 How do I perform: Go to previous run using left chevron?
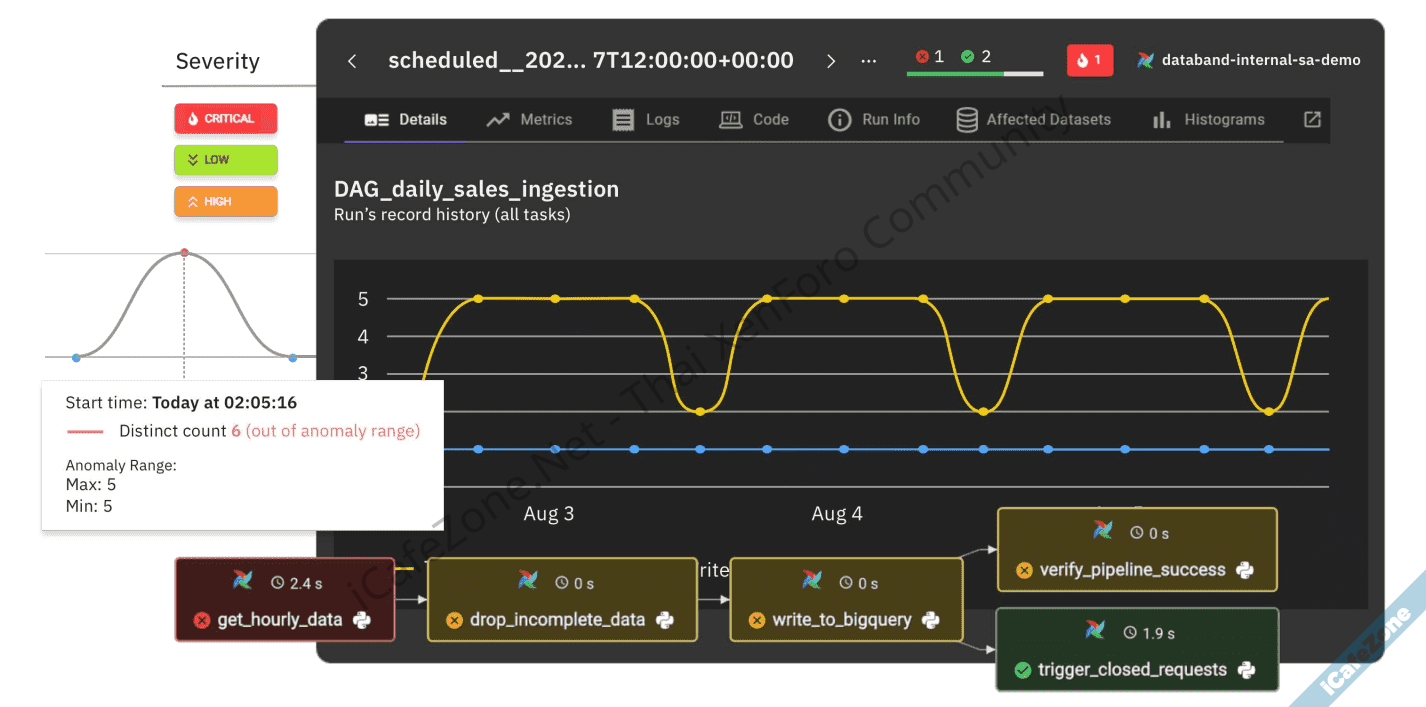[x=352, y=61]
